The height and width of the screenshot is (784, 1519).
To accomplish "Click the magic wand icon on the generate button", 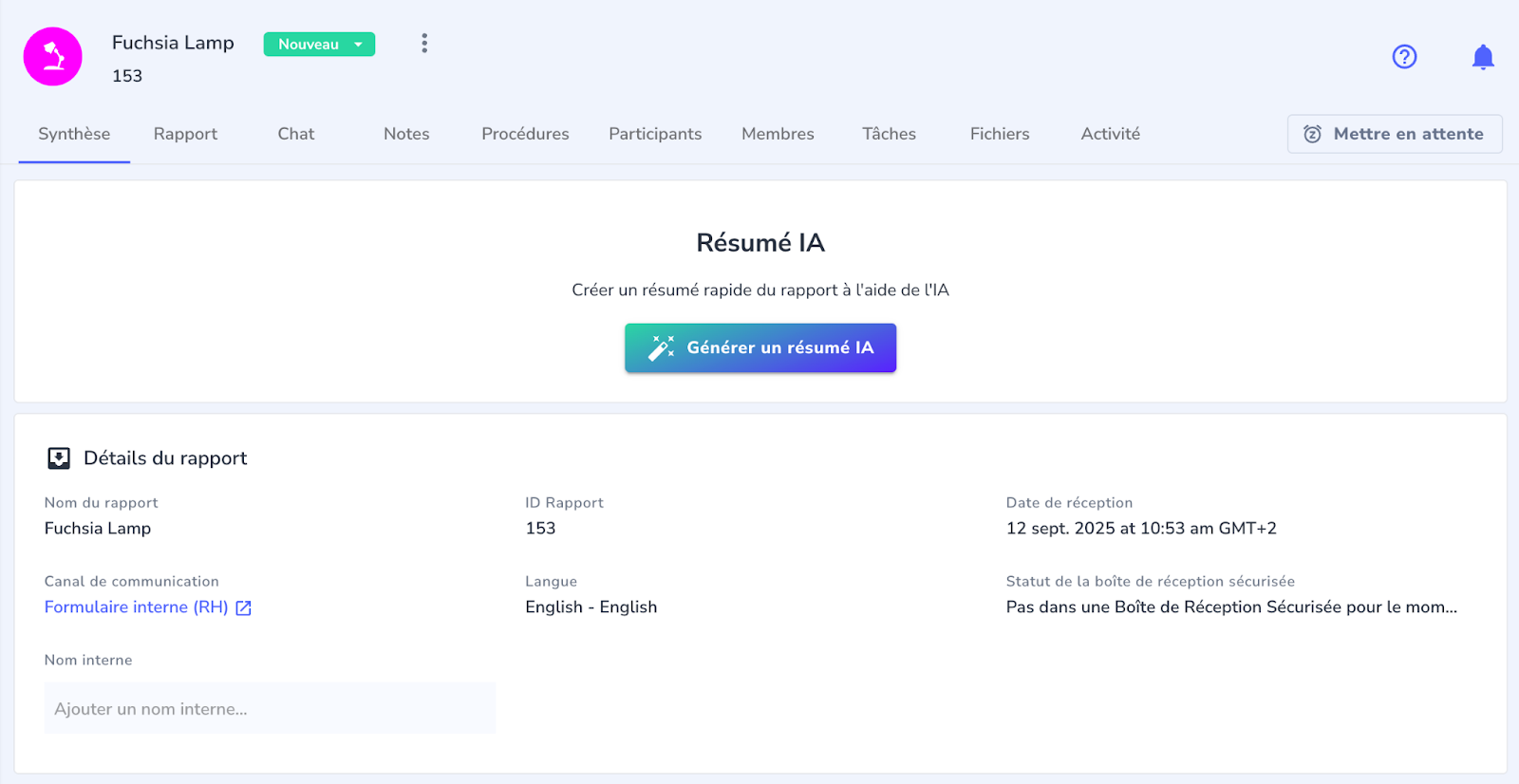I will [x=661, y=347].
